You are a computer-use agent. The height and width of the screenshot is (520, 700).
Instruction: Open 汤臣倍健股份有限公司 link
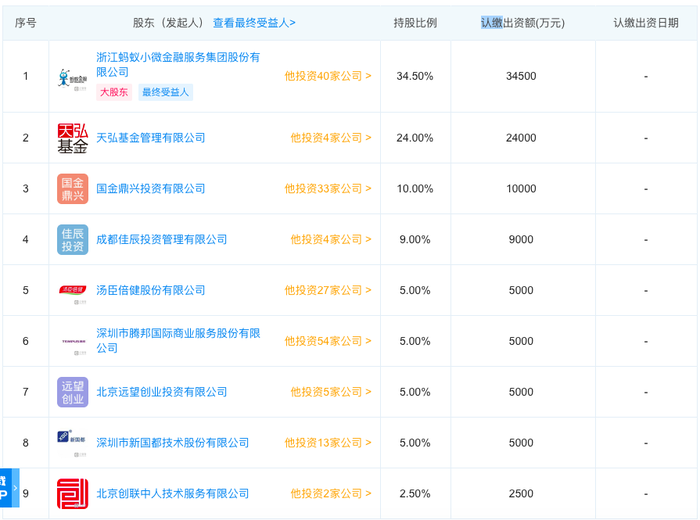(x=150, y=291)
